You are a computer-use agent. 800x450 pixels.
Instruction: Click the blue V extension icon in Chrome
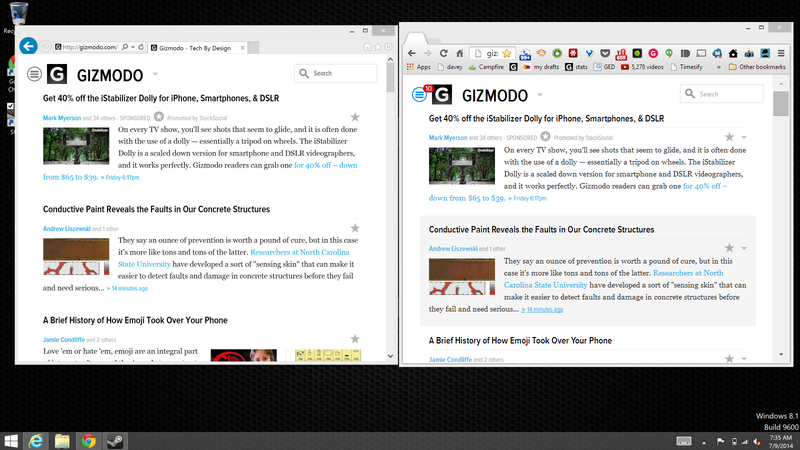click(x=589, y=53)
